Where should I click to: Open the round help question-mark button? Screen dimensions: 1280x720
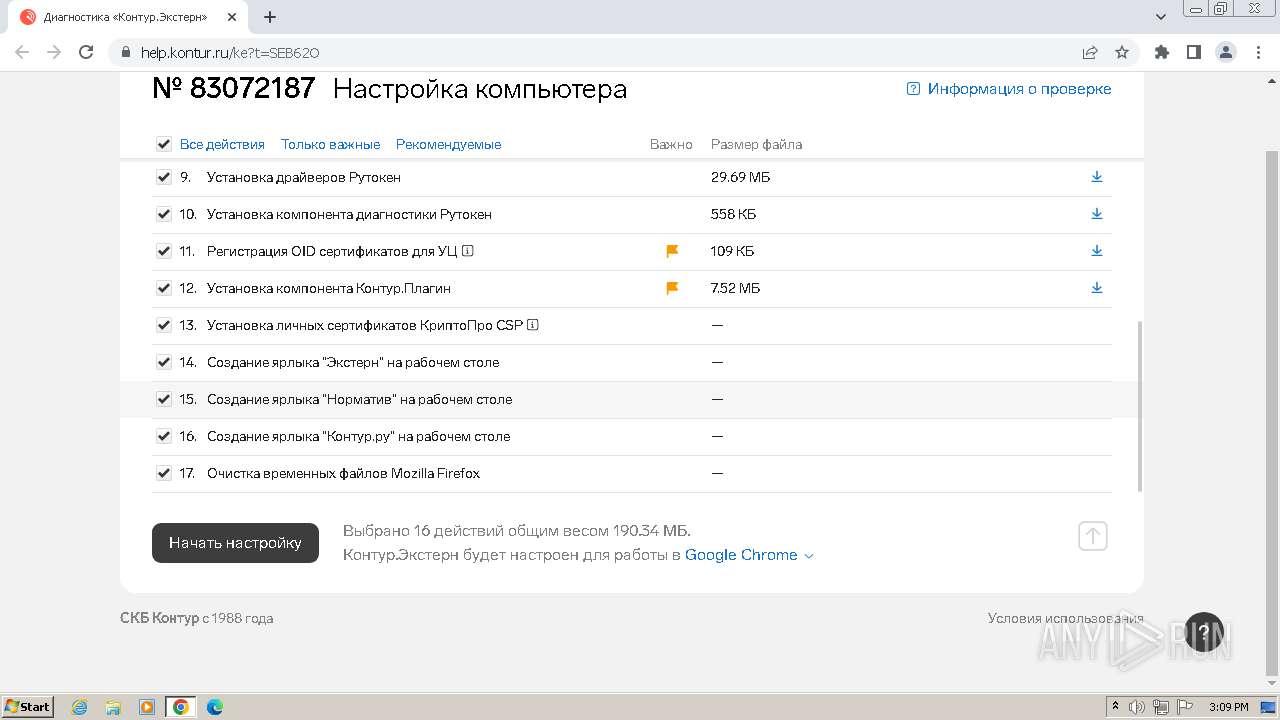click(1204, 632)
